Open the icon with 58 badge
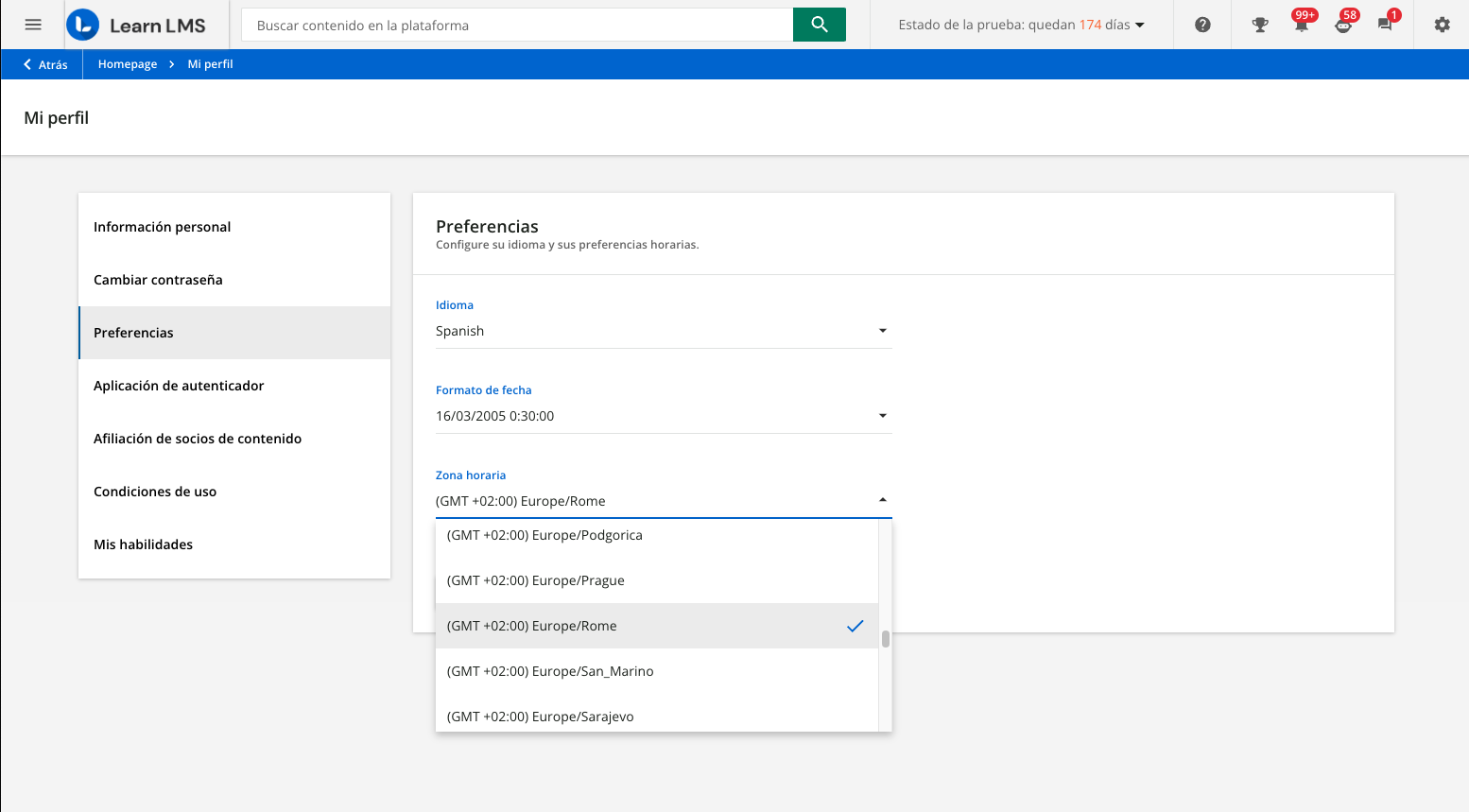 (x=1343, y=24)
